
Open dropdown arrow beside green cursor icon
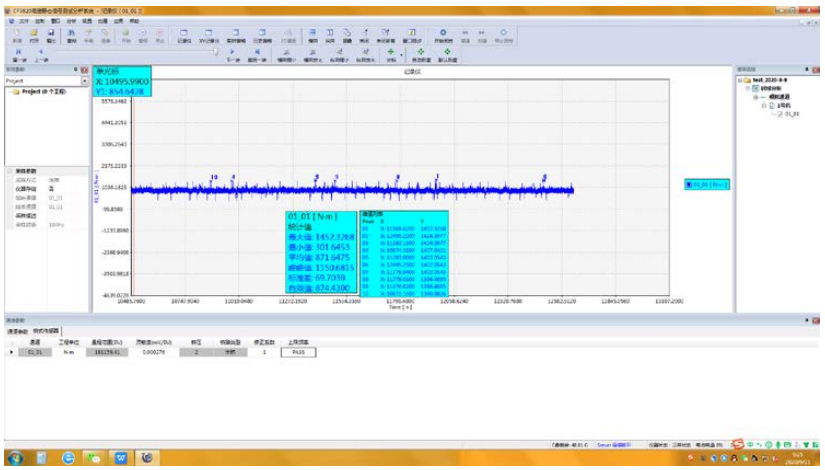click(x=401, y=55)
